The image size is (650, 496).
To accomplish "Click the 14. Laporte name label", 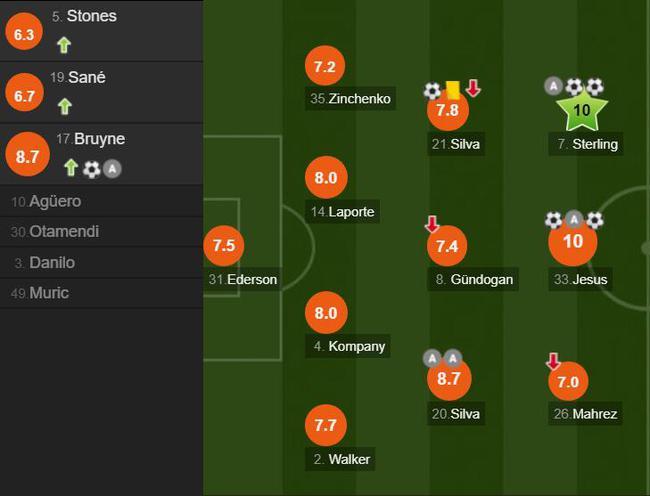I will coord(342,212).
